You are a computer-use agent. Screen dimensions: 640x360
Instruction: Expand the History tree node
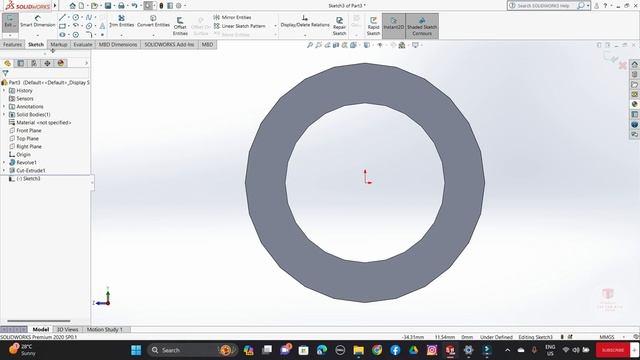[x=4, y=90]
